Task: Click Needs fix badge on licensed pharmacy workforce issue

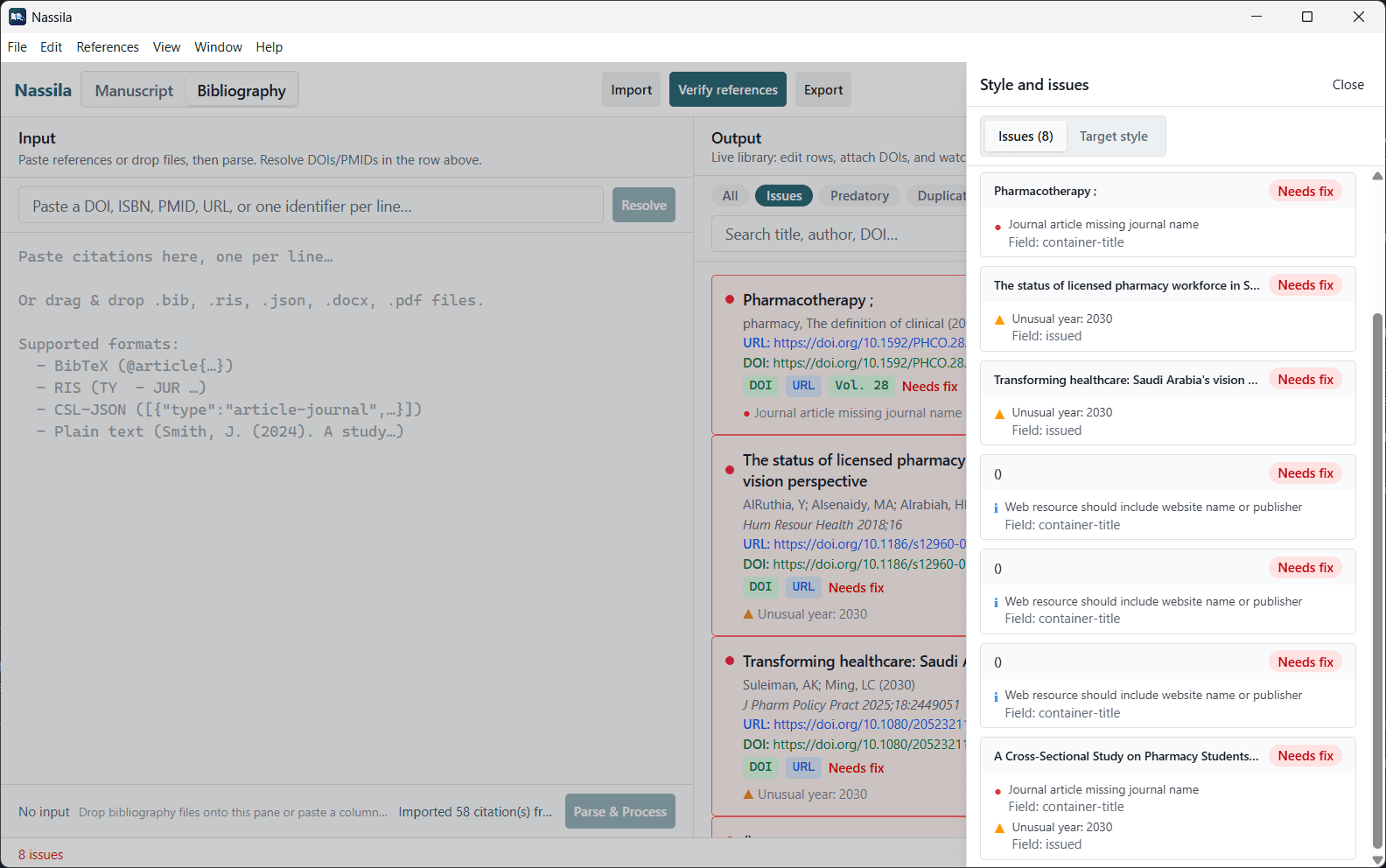Action: click(x=1305, y=285)
